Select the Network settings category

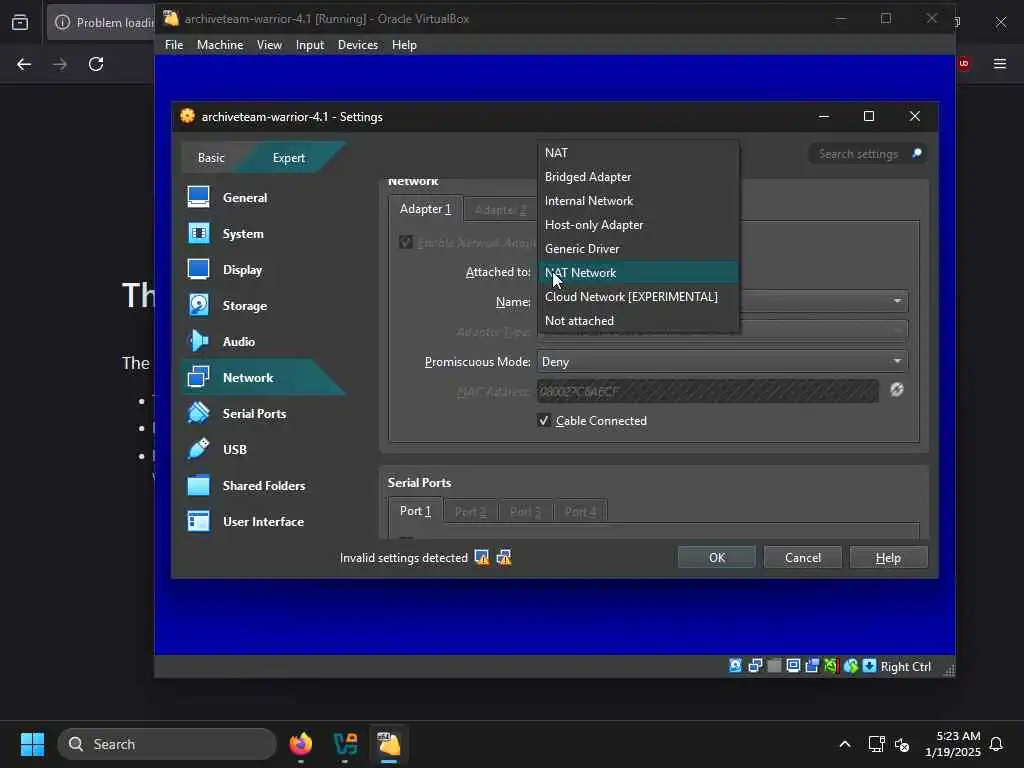point(263,377)
